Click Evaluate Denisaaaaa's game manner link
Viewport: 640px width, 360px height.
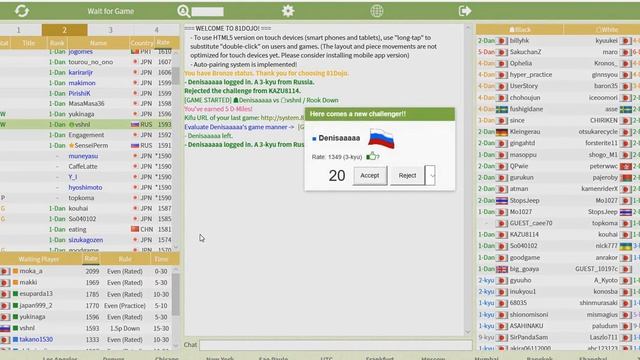point(239,127)
